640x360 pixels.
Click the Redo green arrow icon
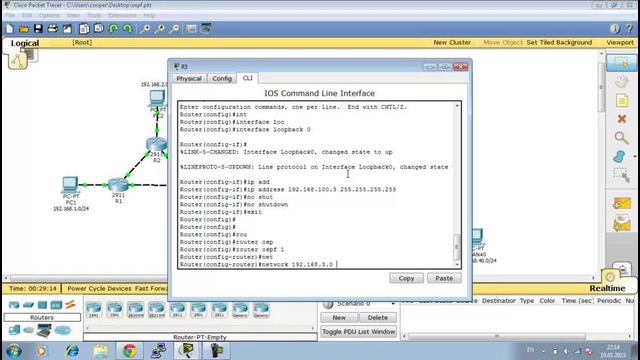click(128, 29)
